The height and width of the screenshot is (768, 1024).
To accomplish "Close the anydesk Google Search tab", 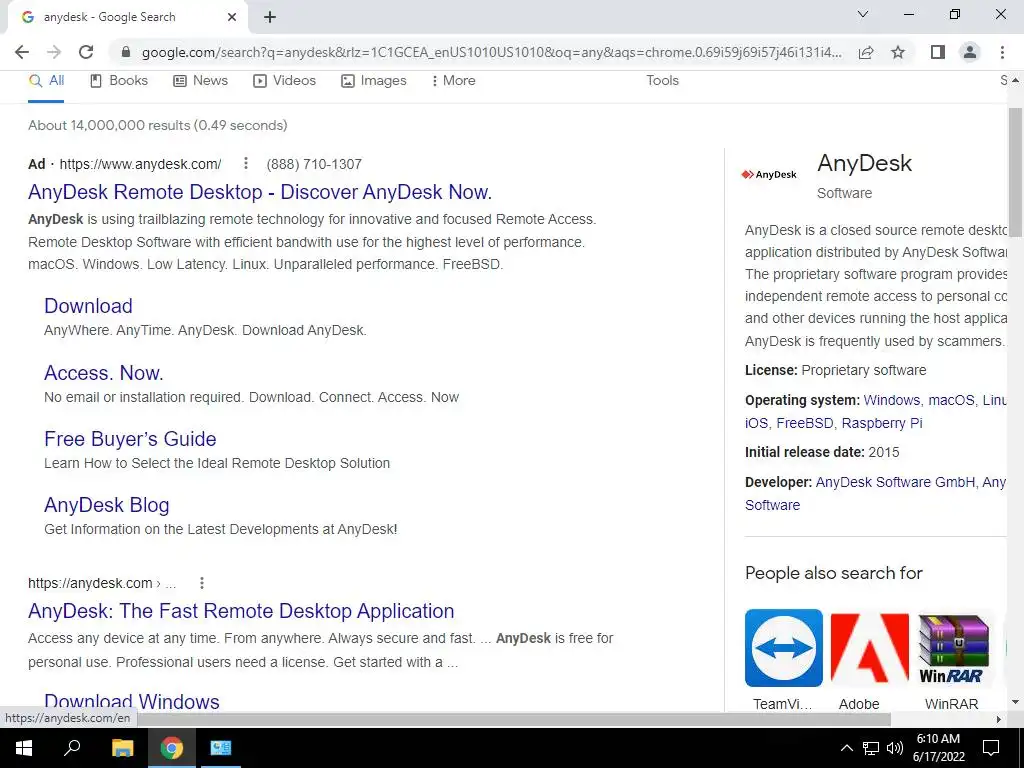I will (232, 17).
